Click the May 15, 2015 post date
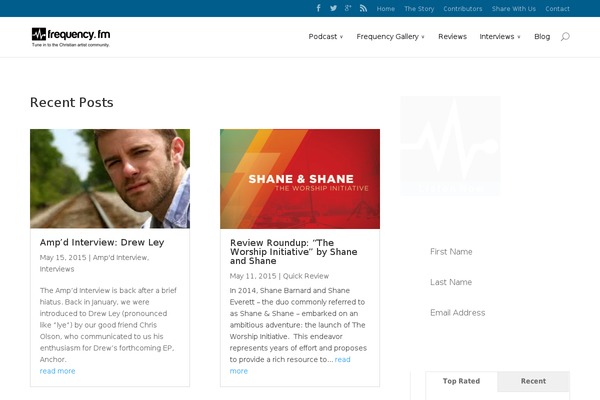 (63, 258)
